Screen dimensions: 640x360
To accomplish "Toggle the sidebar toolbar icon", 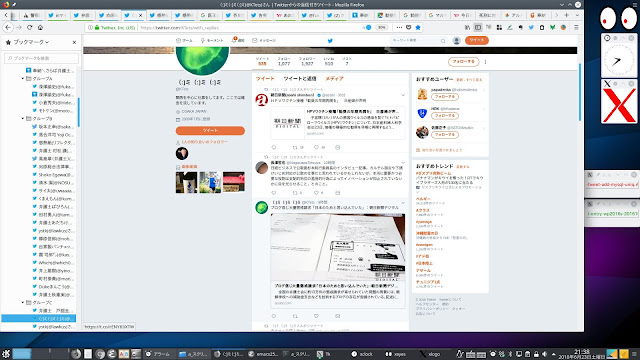I will point(478,27).
